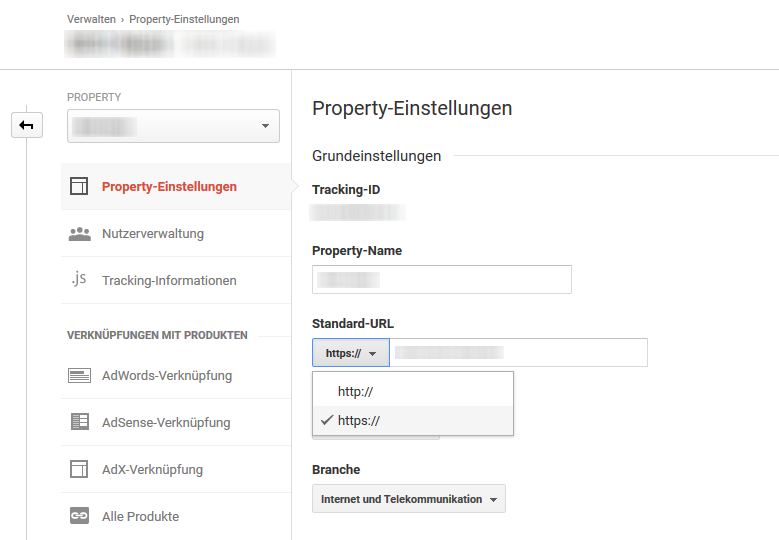Click the Verwalten breadcrumb link
This screenshot has width=779, height=540.
tap(91, 19)
